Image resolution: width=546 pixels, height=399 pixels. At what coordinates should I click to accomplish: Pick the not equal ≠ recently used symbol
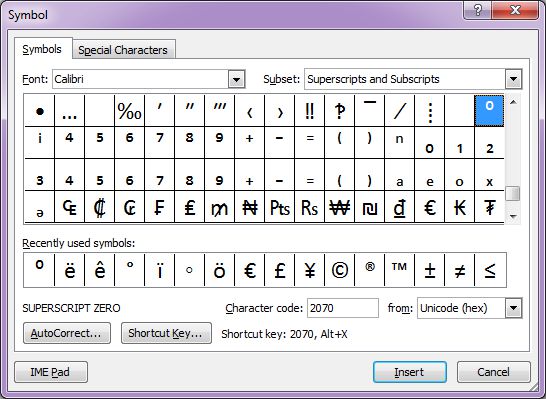[459, 270]
